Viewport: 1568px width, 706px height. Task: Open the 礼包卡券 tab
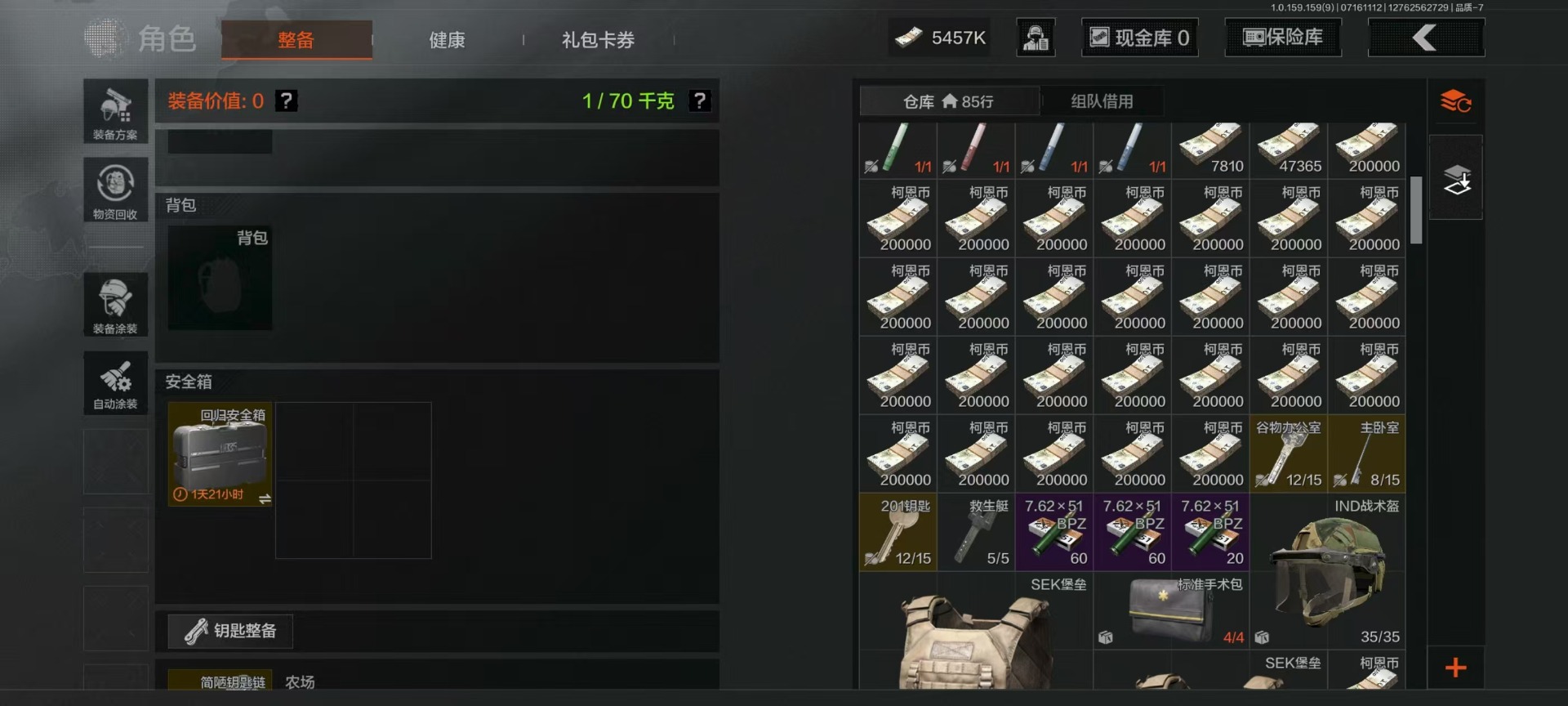click(598, 40)
